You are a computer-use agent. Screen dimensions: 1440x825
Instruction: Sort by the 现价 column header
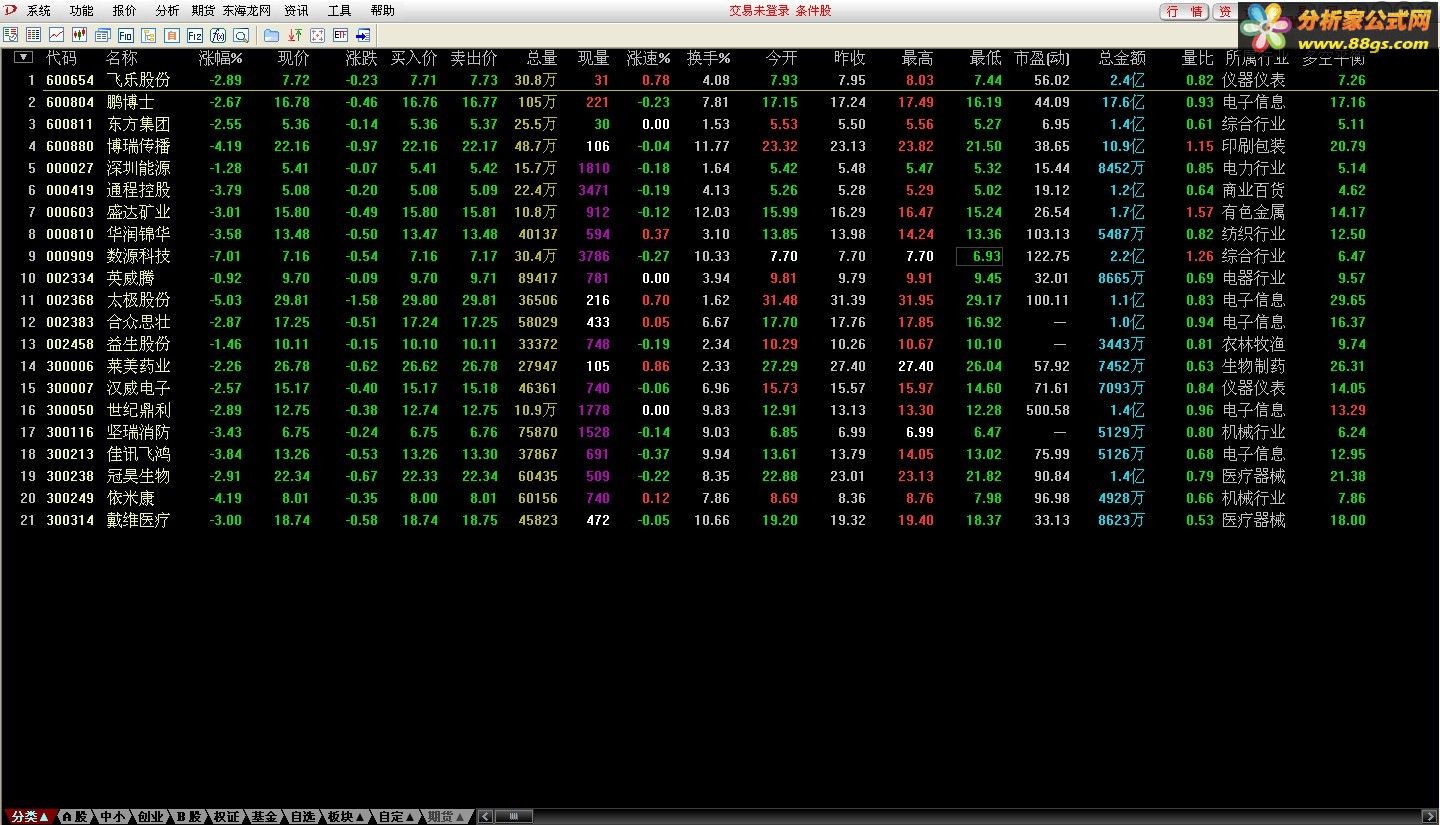(x=293, y=58)
